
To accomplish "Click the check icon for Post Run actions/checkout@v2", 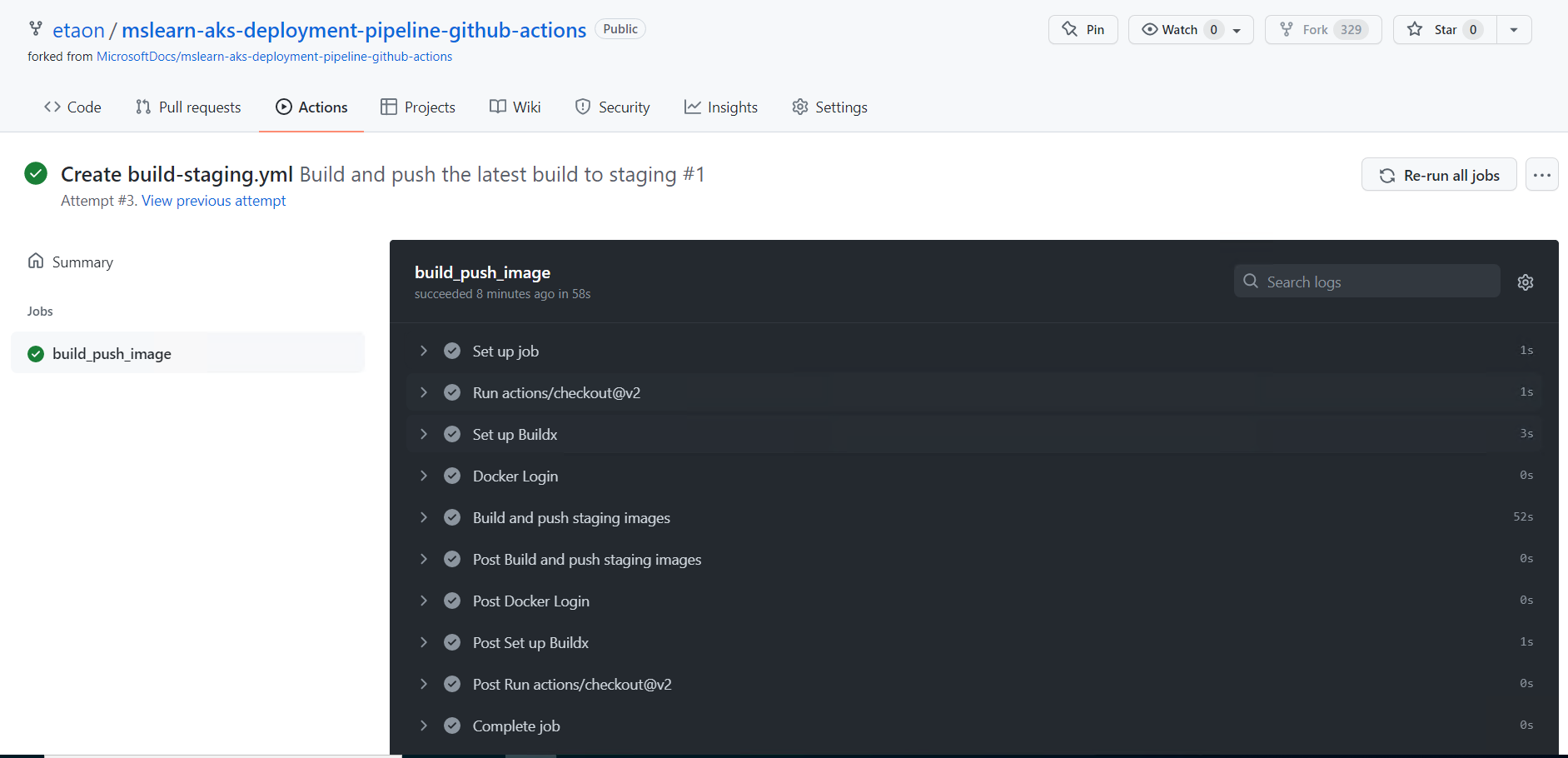I will coord(452,684).
